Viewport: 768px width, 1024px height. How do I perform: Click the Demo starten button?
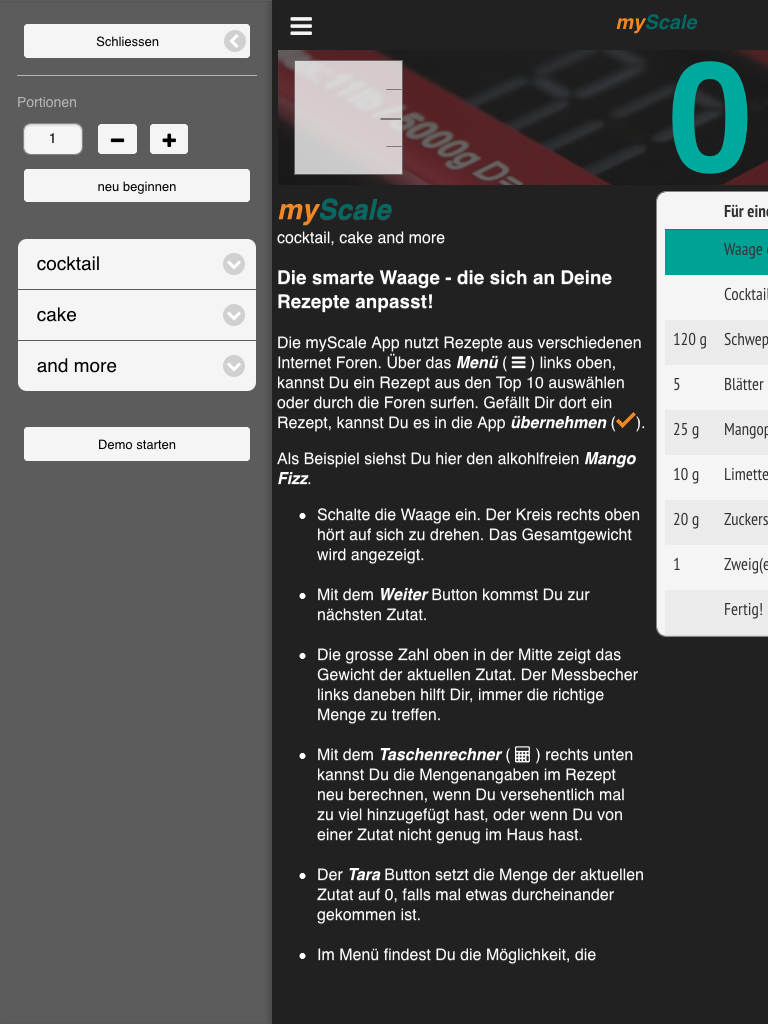[x=136, y=444]
